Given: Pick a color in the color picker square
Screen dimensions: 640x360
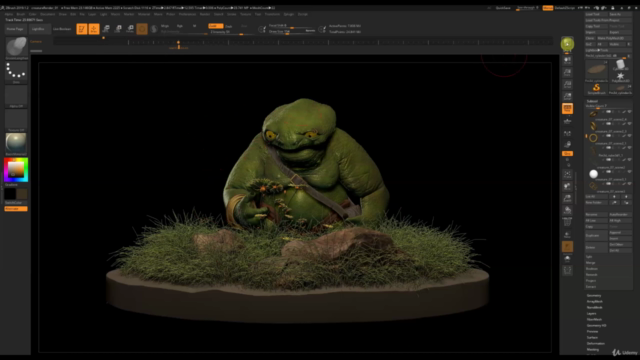Looking at the screenshot, I should (x=16, y=169).
